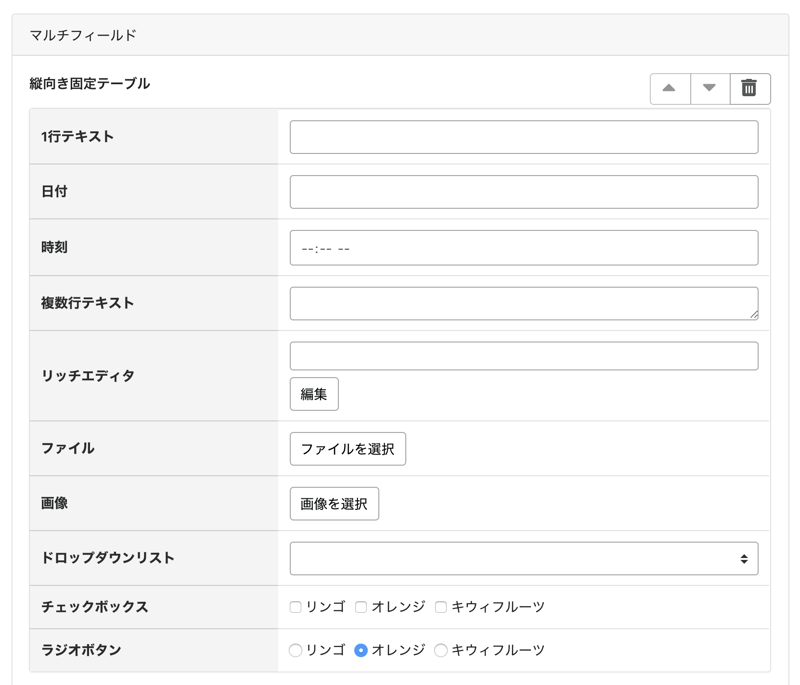Click the リッチエディタ text field
Viewport: 800px width, 685px height.
[523, 356]
